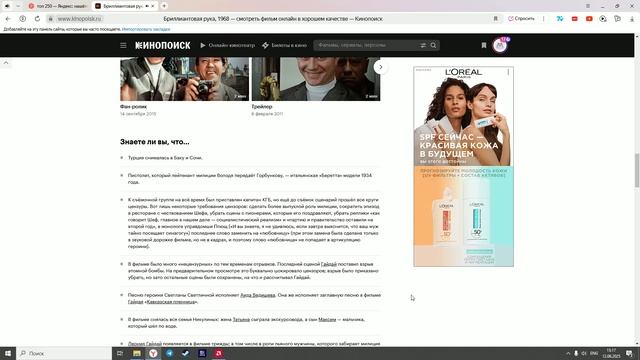
Task: Type in Фильмы, сериалы, персоны search box
Action: click(366, 45)
